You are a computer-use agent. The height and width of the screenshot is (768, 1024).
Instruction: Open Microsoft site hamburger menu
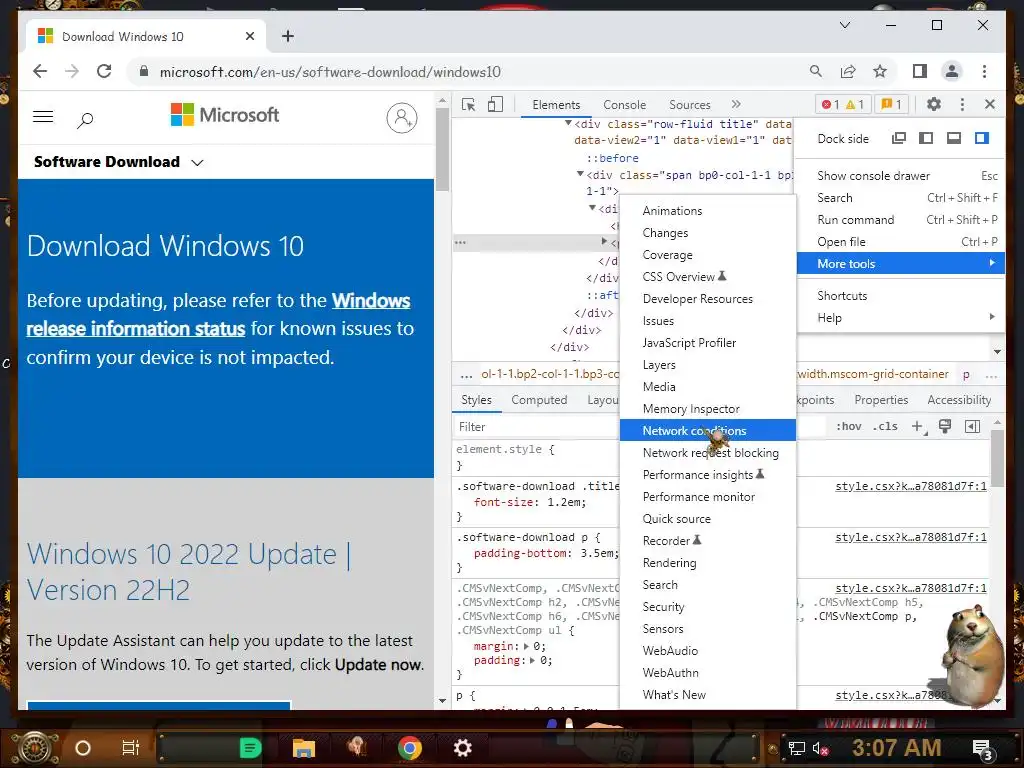point(43,117)
